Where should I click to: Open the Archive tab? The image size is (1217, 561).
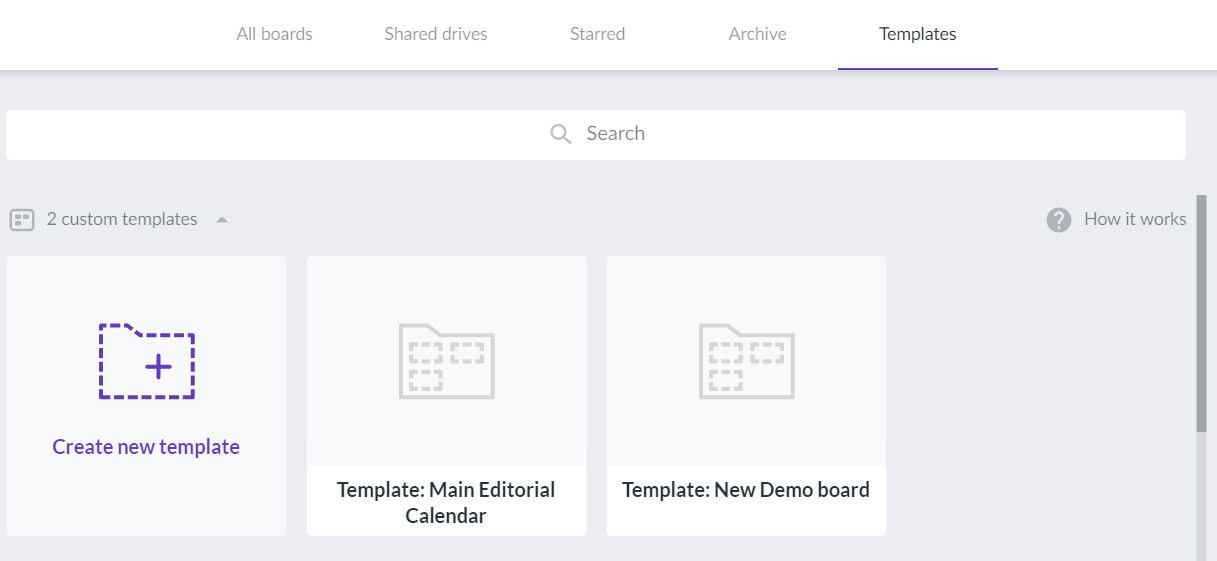click(758, 34)
